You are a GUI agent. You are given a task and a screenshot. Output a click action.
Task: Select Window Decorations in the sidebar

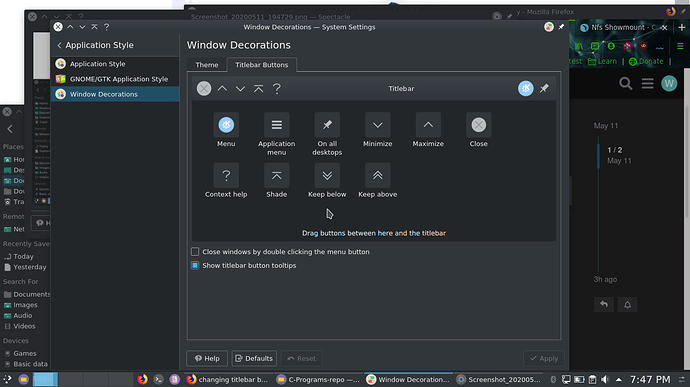(115, 94)
